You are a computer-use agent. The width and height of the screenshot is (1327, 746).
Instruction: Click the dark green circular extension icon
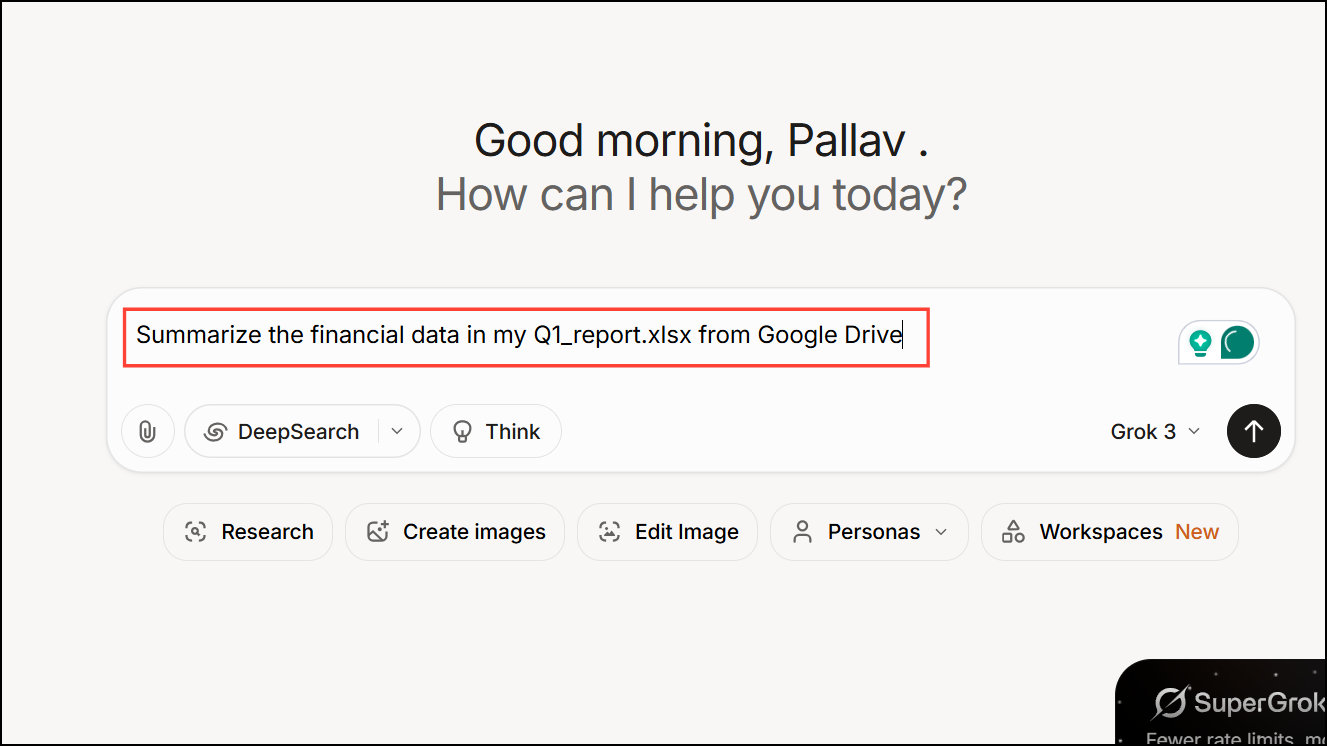[x=1237, y=343]
